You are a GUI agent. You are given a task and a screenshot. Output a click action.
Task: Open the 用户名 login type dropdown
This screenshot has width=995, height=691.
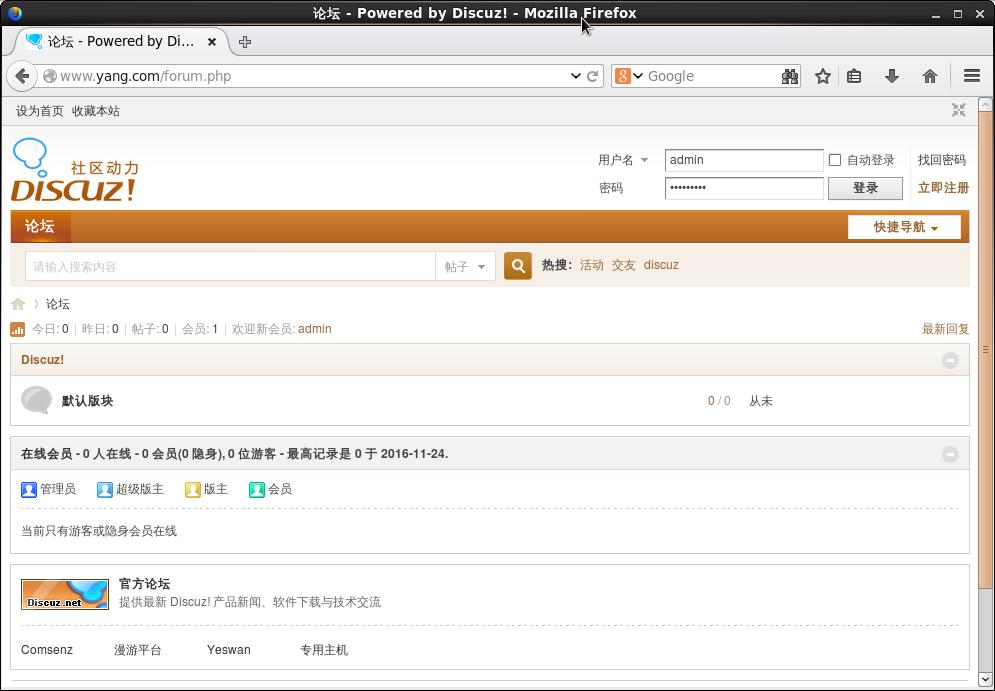coord(623,160)
